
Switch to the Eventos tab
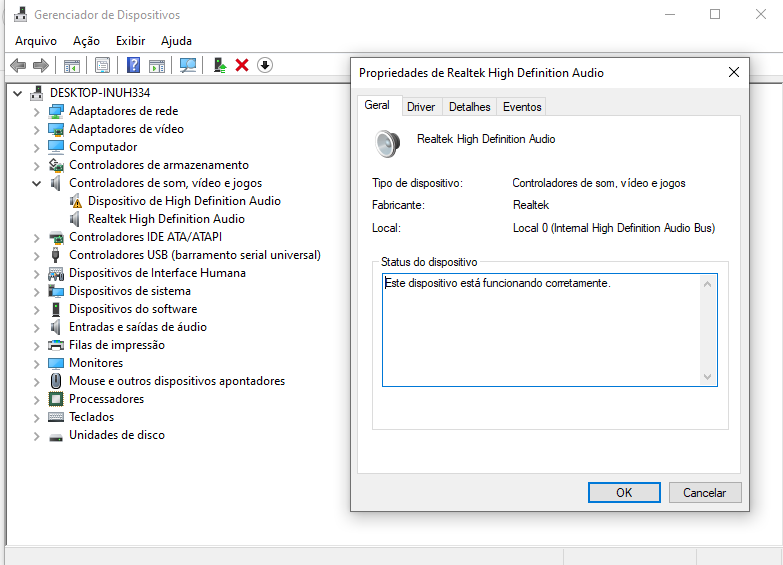(522, 107)
